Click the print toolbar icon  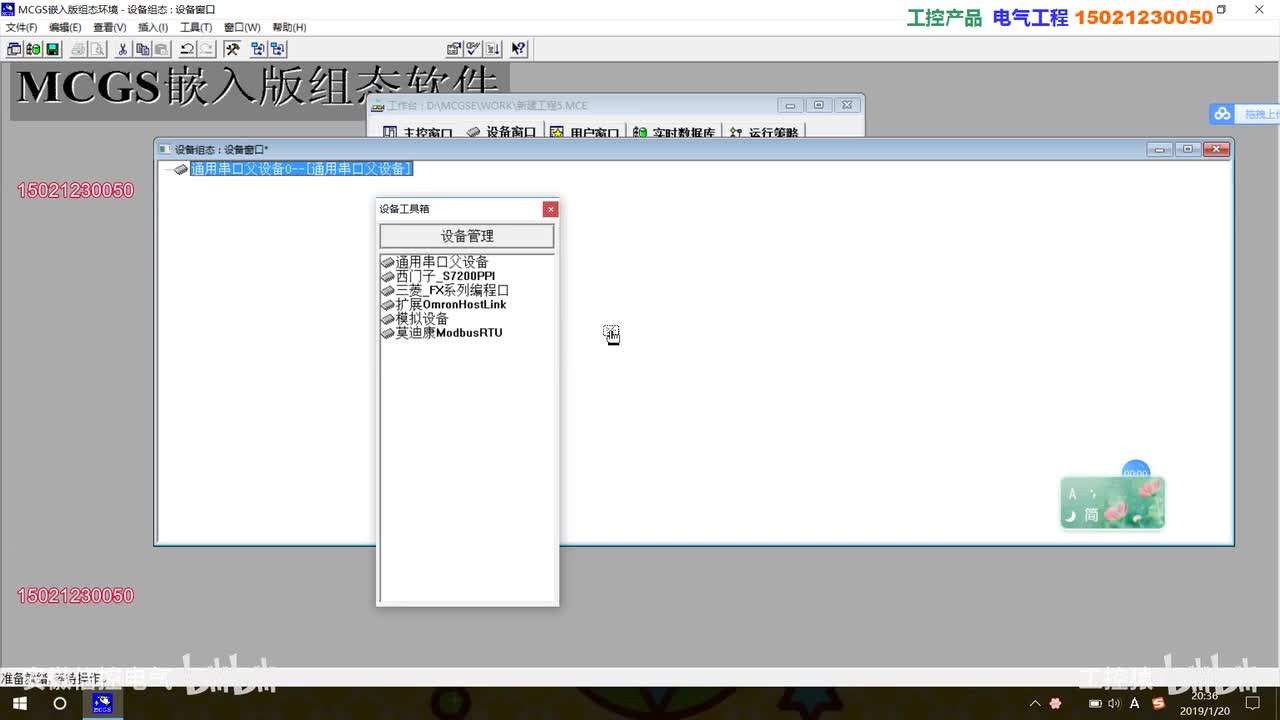pos(79,48)
